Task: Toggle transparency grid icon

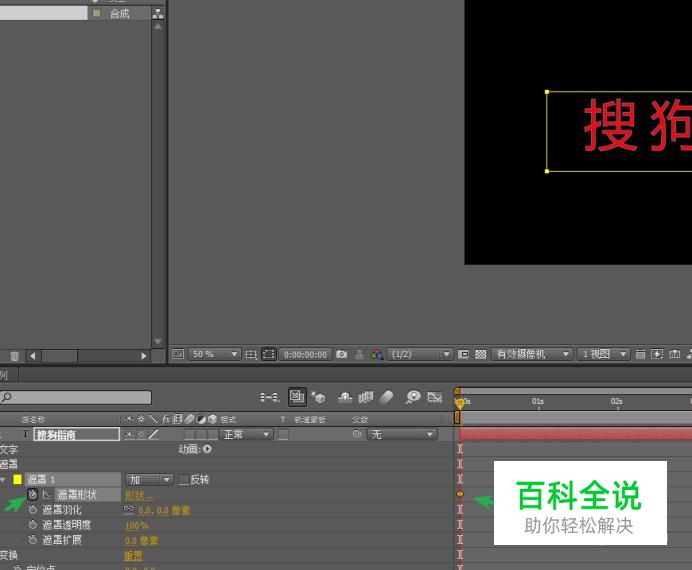Action: click(x=481, y=354)
